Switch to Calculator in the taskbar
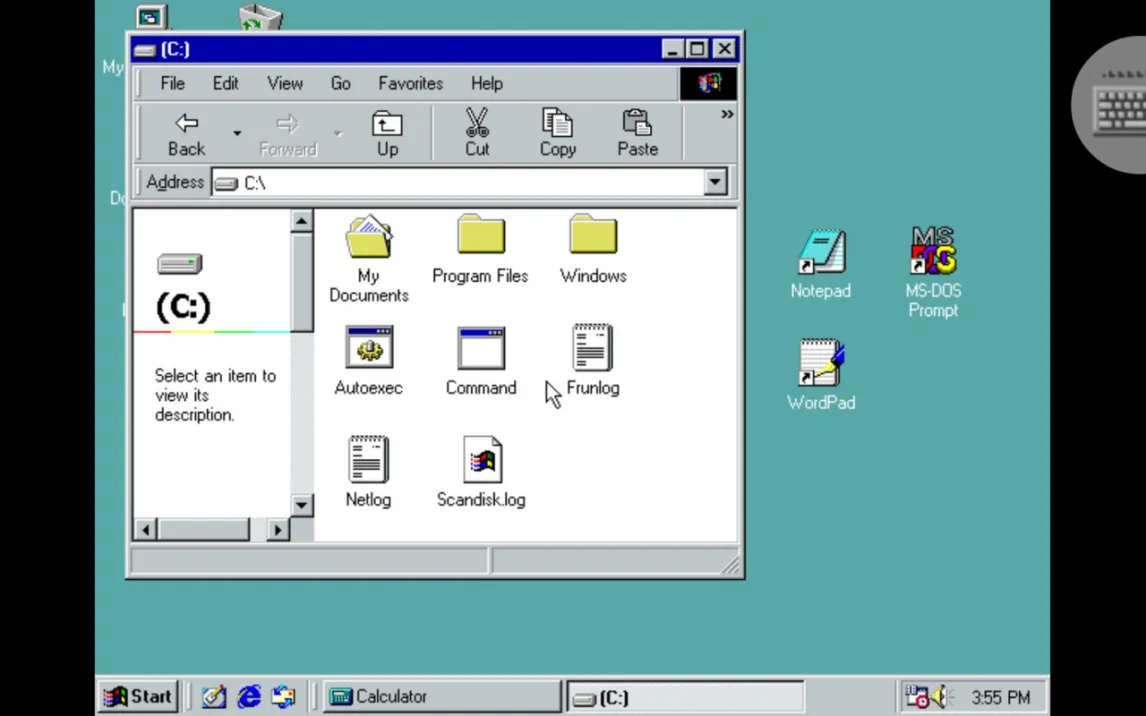Image resolution: width=1146 pixels, height=716 pixels. [x=440, y=696]
